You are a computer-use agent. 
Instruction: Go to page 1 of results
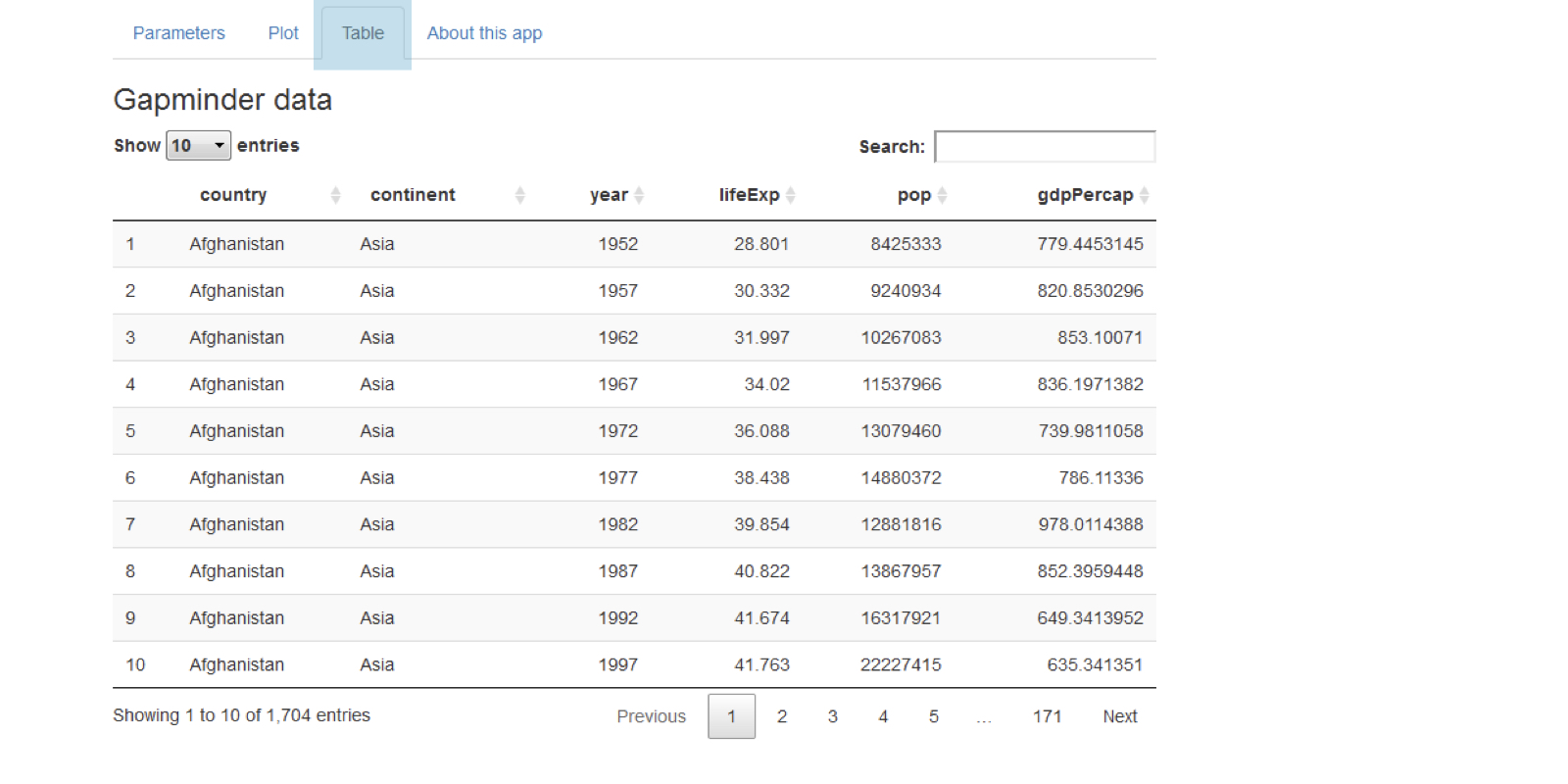(x=731, y=716)
